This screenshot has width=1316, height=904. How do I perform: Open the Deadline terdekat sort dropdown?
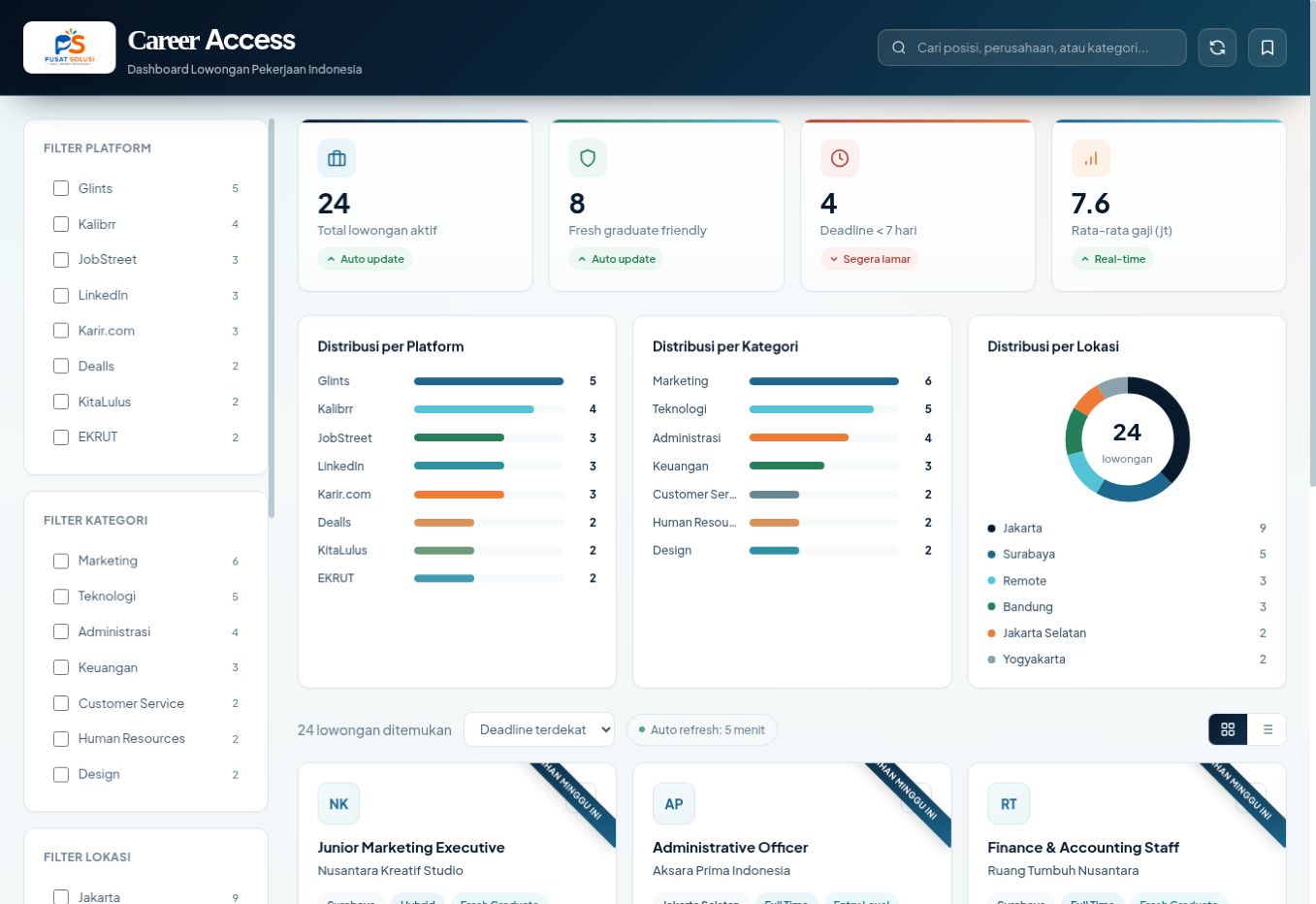point(539,729)
